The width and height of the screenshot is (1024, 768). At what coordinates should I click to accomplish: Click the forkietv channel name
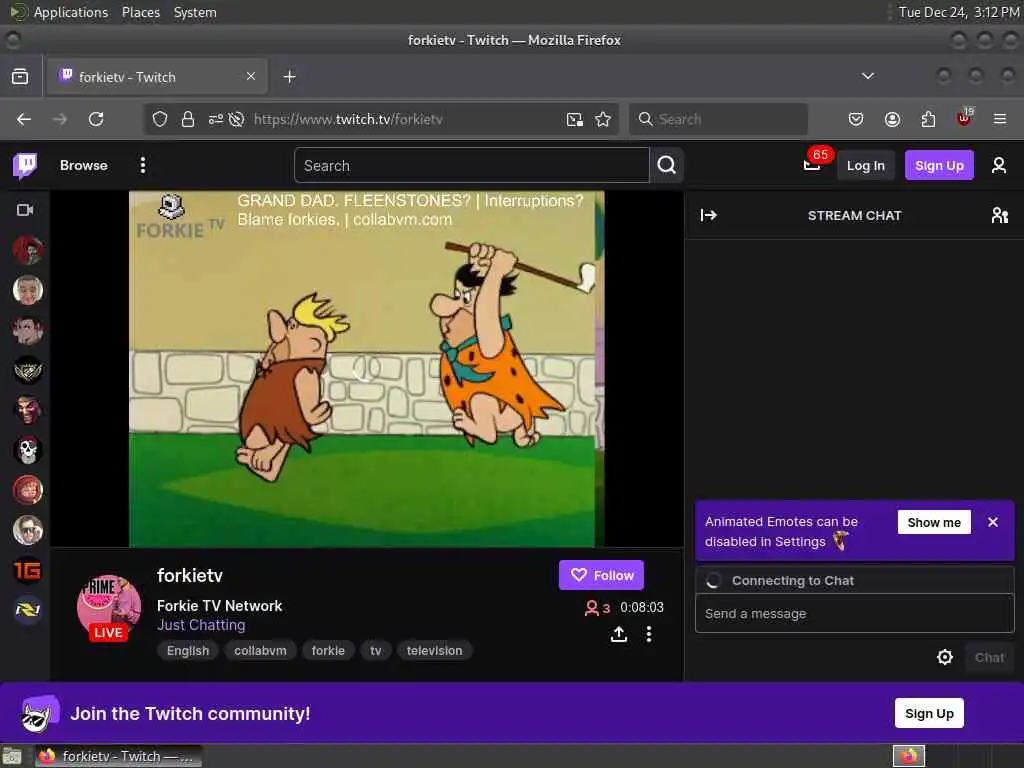[x=189, y=575]
